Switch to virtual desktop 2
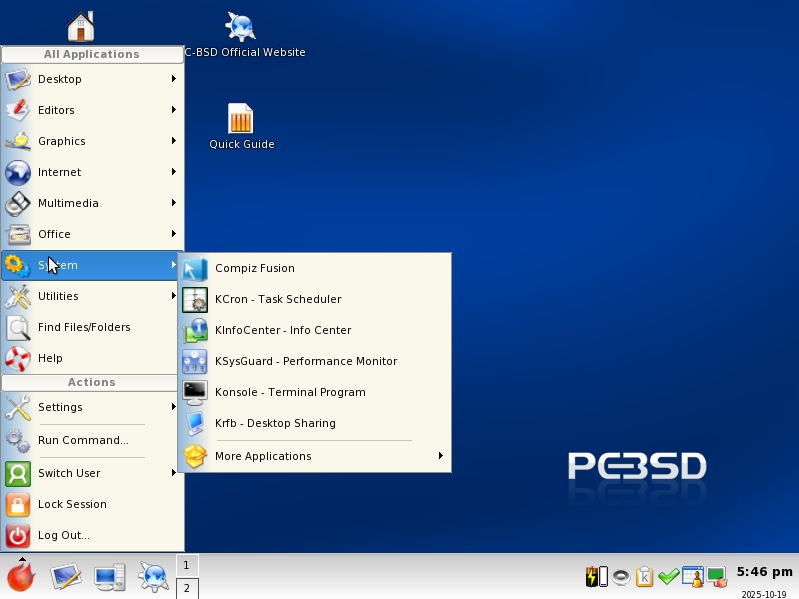This screenshot has height=599, width=799. tap(187, 588)
